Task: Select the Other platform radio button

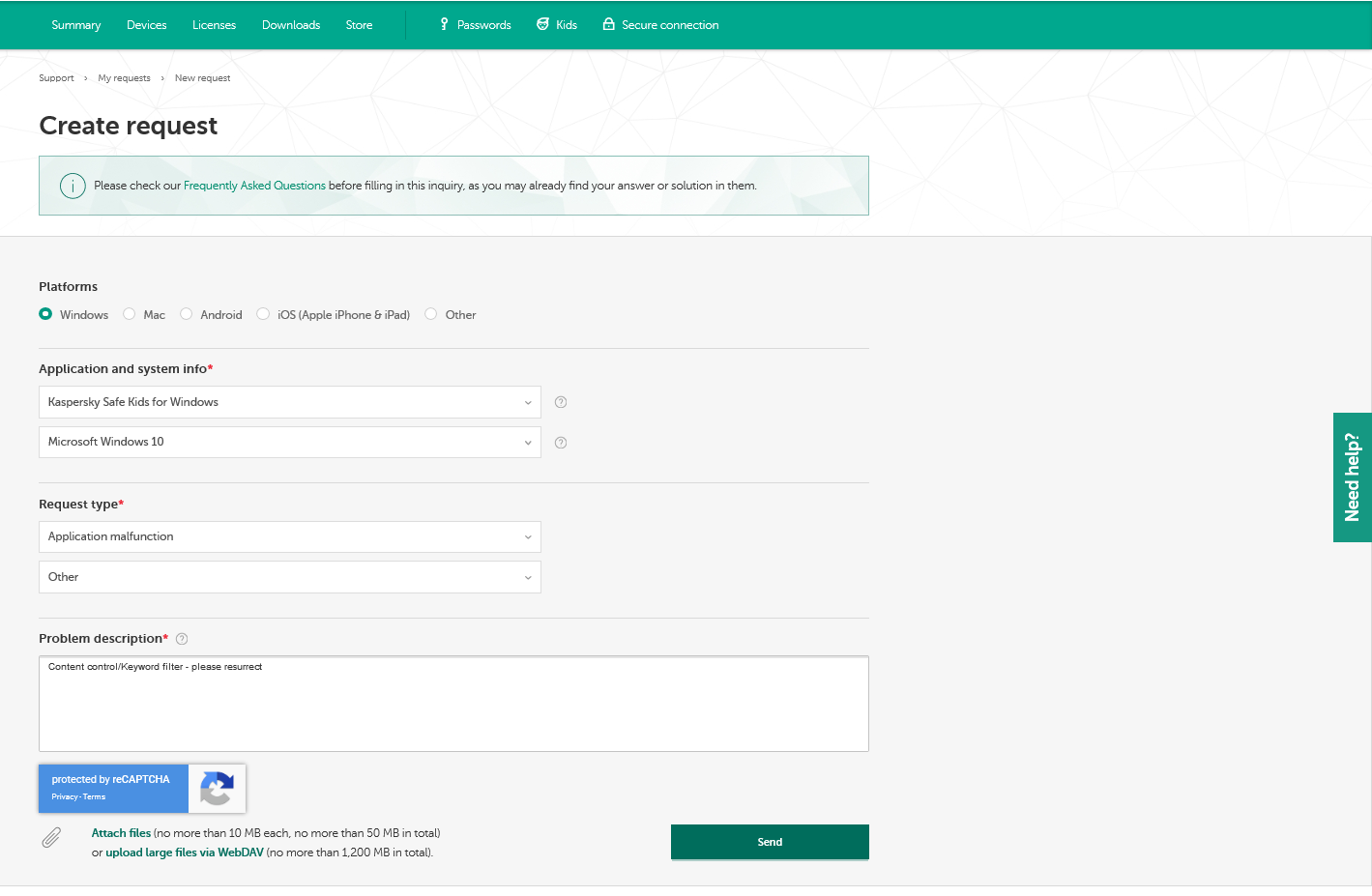Action: [x=430, y=314]
